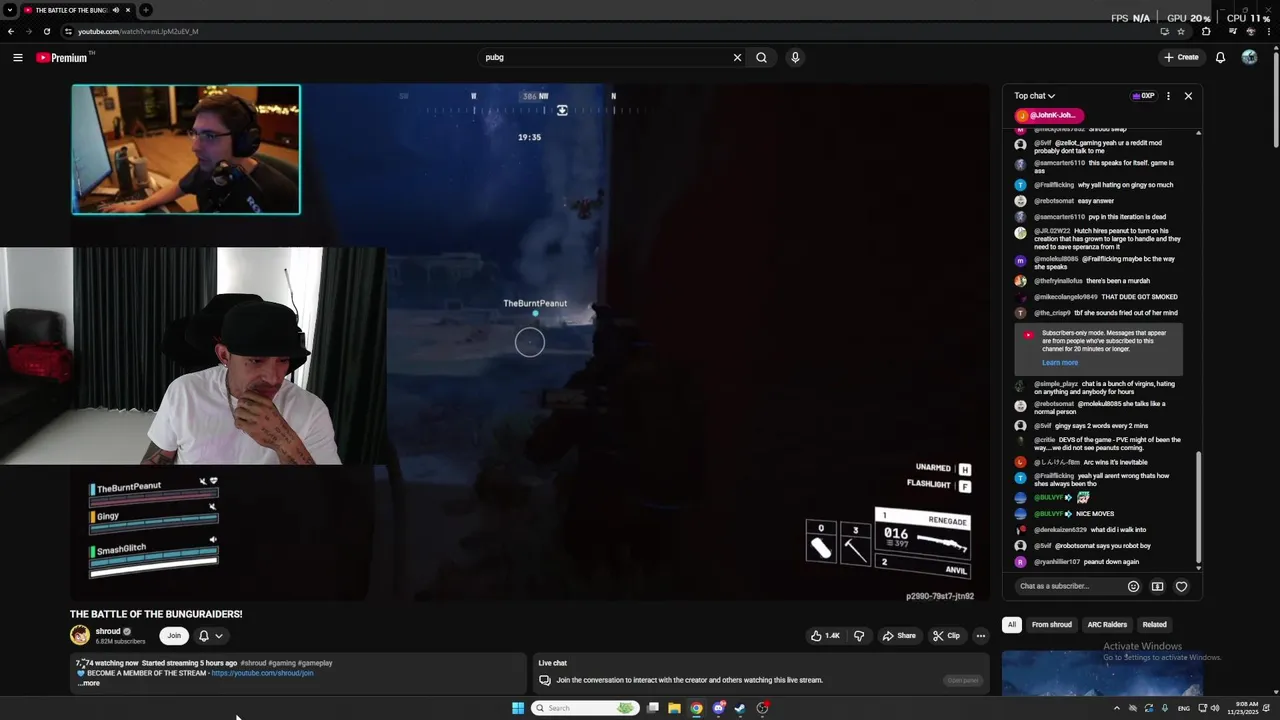
Task: Share this live stream
Action: (899, 636)
